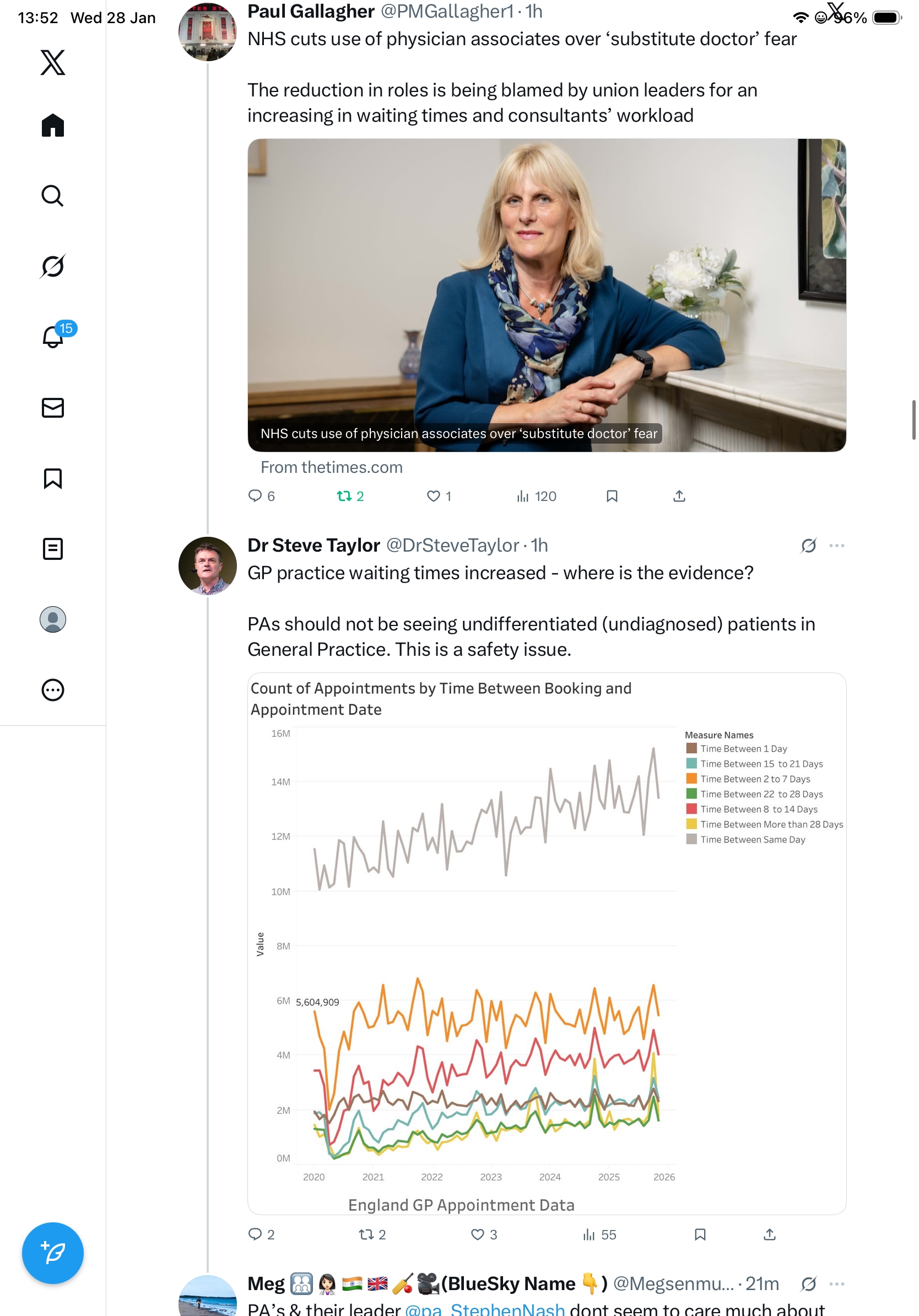Open the thetimes.com article link card

[547, 295]
